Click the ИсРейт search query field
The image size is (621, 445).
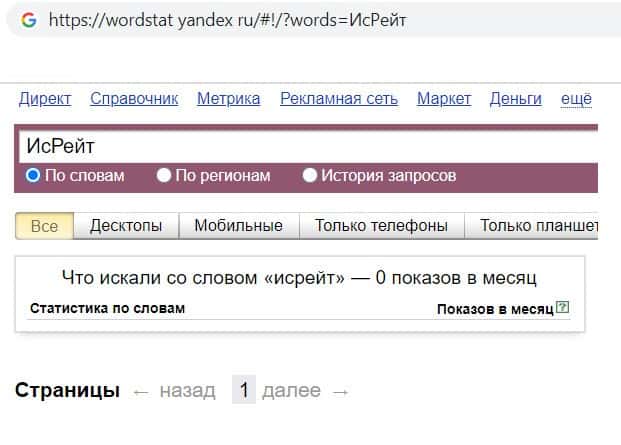[309, 146]
